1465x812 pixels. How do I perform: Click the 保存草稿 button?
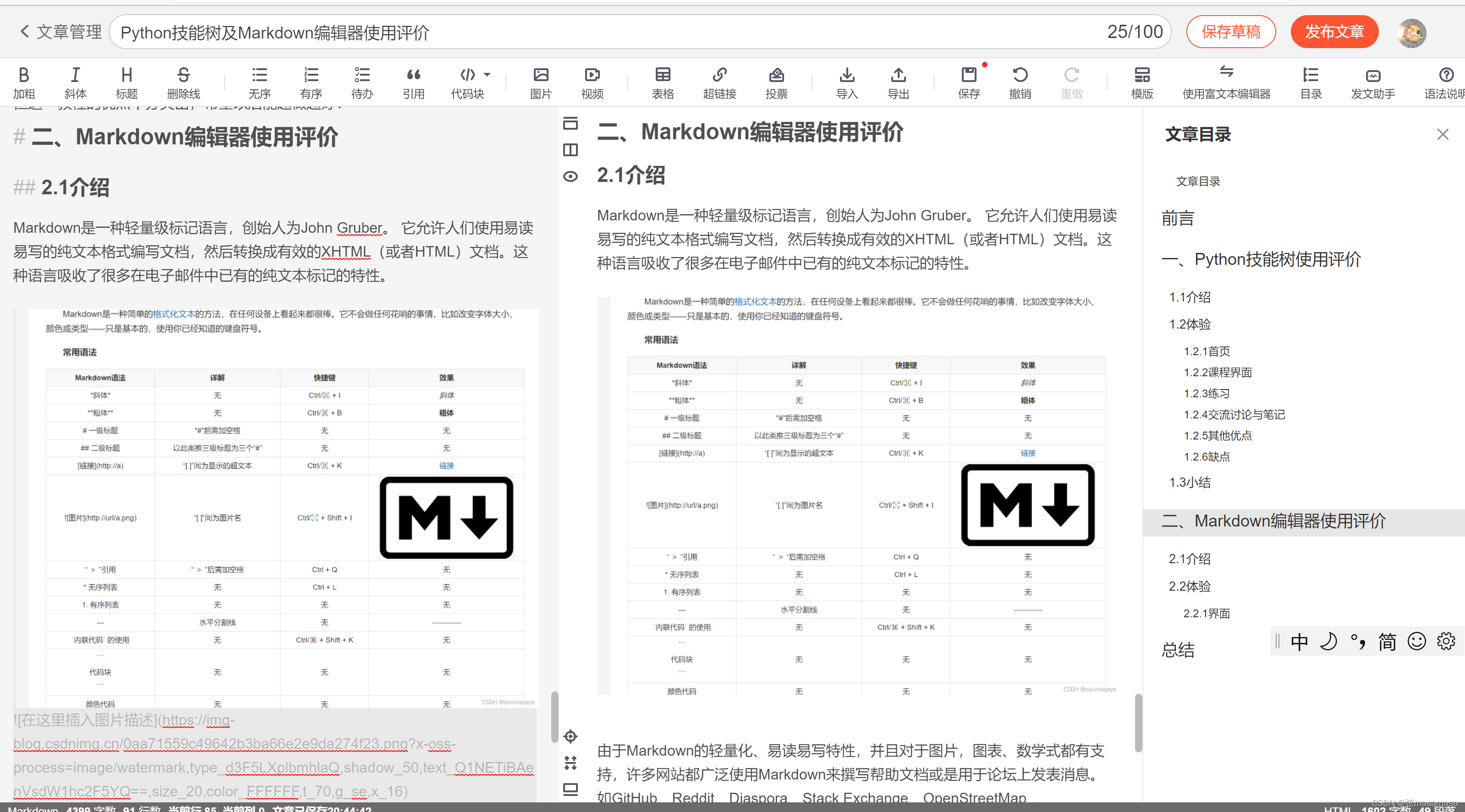[x=1231, y=32]
